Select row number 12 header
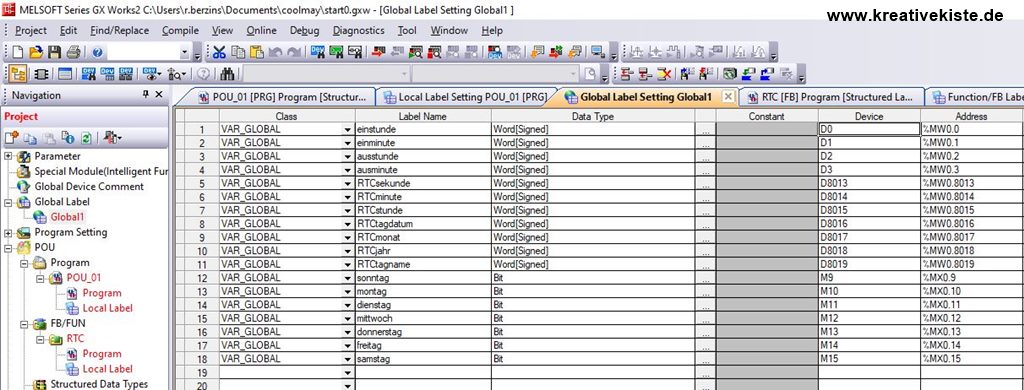The width and height of the screenshot is (1024, 390). tap(202, 278)
